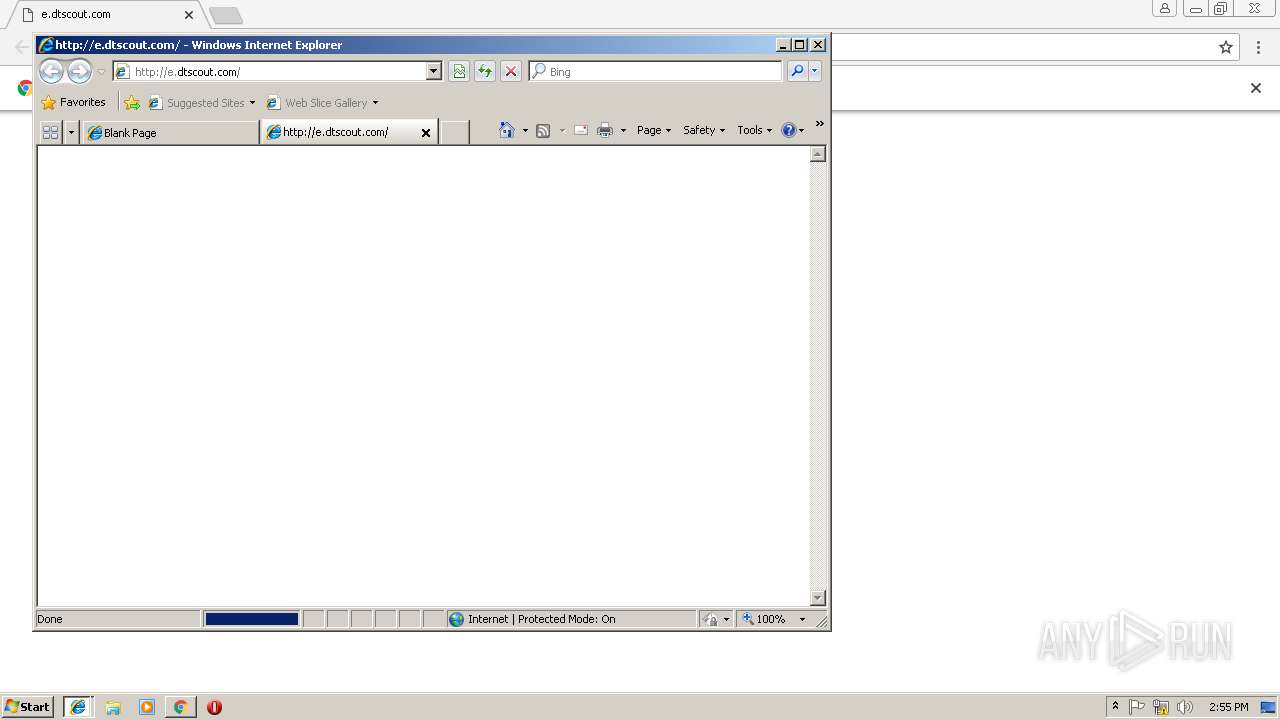Open the Page menu
The width and height of the screenshot is (1280, 720).
[x=654, y=130]
